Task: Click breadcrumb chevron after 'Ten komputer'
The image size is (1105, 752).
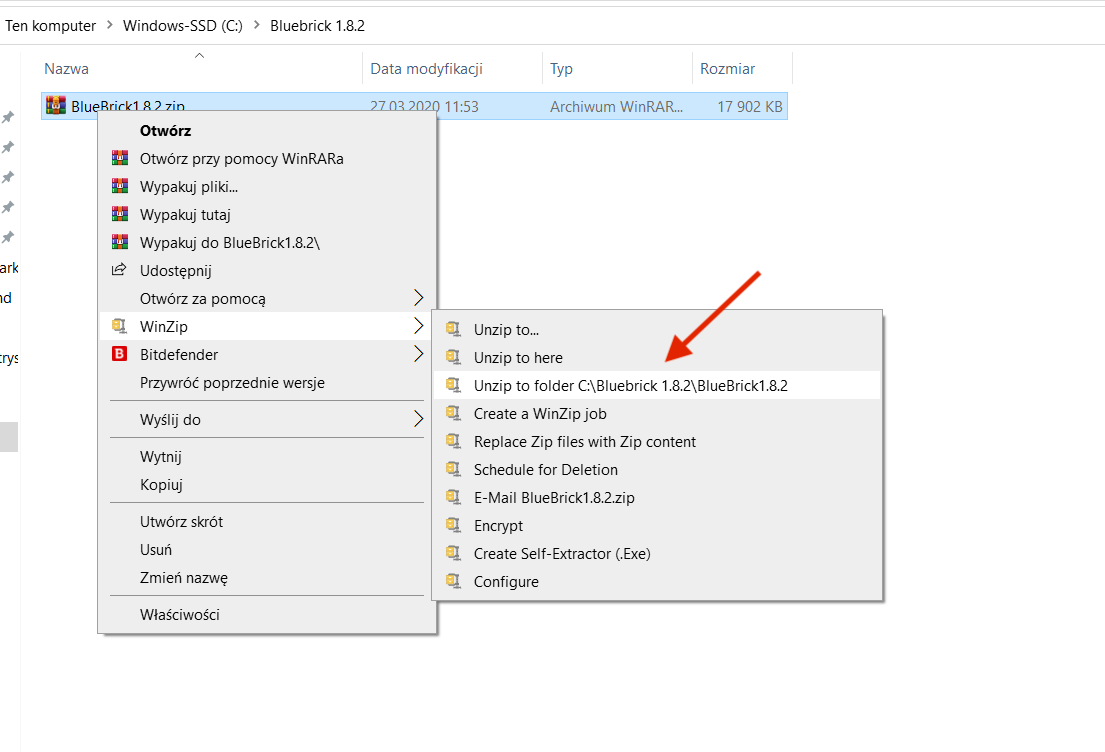Action: coord(109,25)
